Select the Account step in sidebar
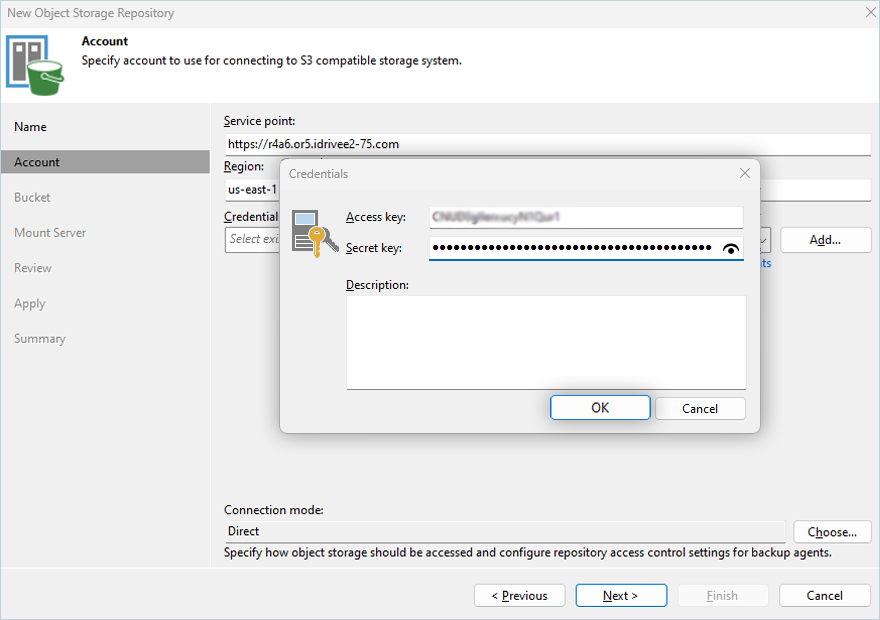The image size is (880, 620). [x=37, y=162]
